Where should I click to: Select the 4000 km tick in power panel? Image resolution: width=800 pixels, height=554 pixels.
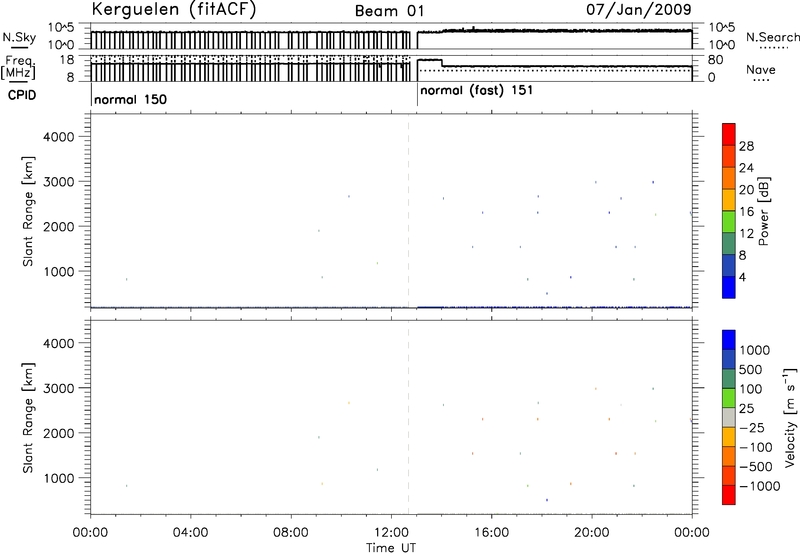[59, 137]
